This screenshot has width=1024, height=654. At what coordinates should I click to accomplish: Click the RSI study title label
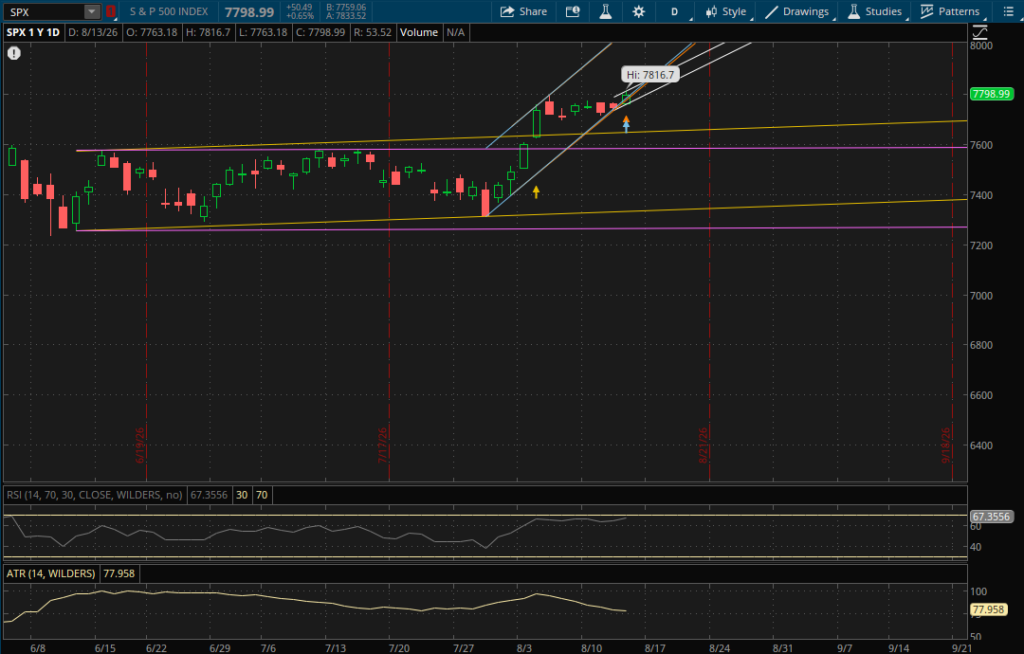pos(94,495)
